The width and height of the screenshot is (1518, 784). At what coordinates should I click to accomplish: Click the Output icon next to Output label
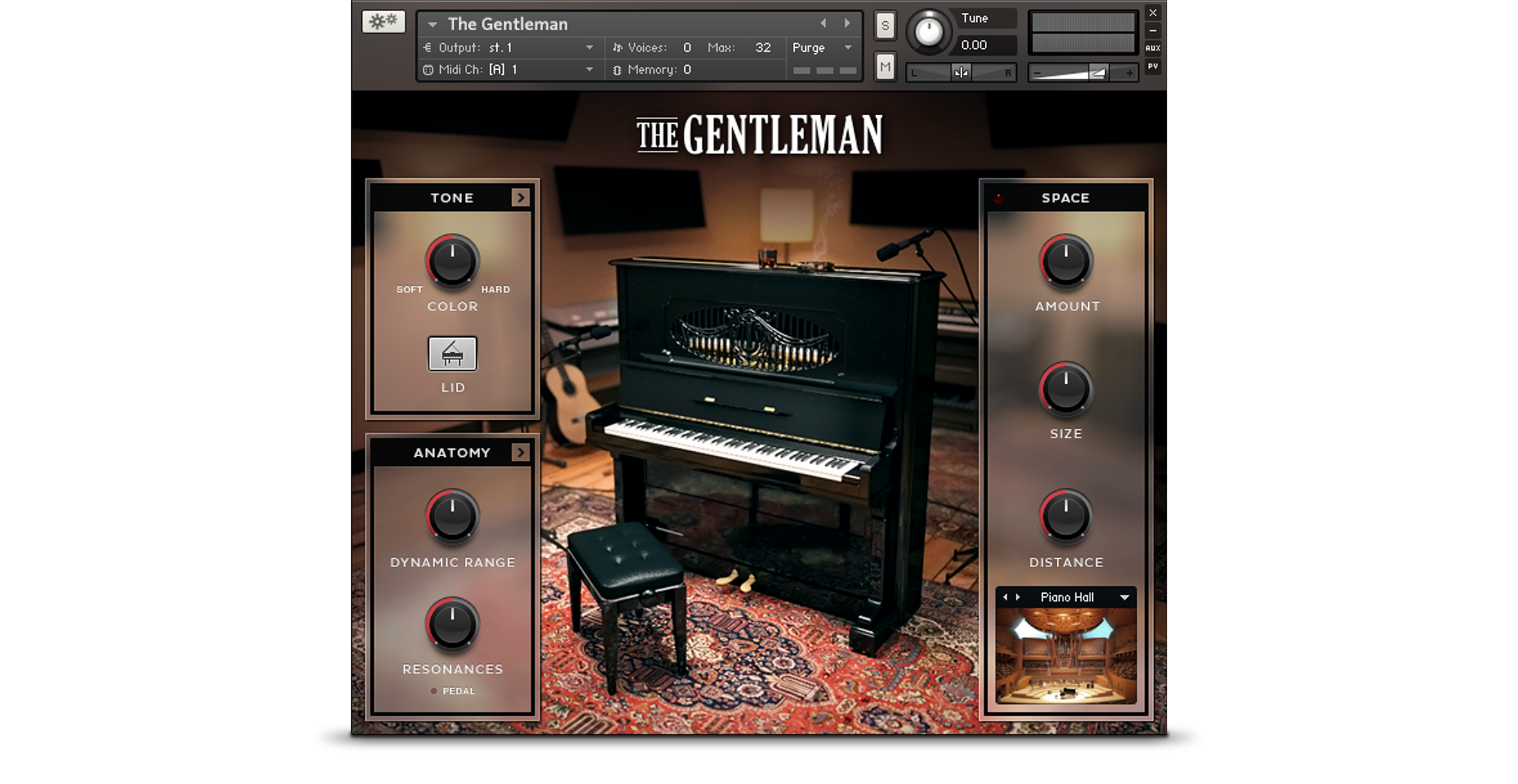[x=428, y=48]
